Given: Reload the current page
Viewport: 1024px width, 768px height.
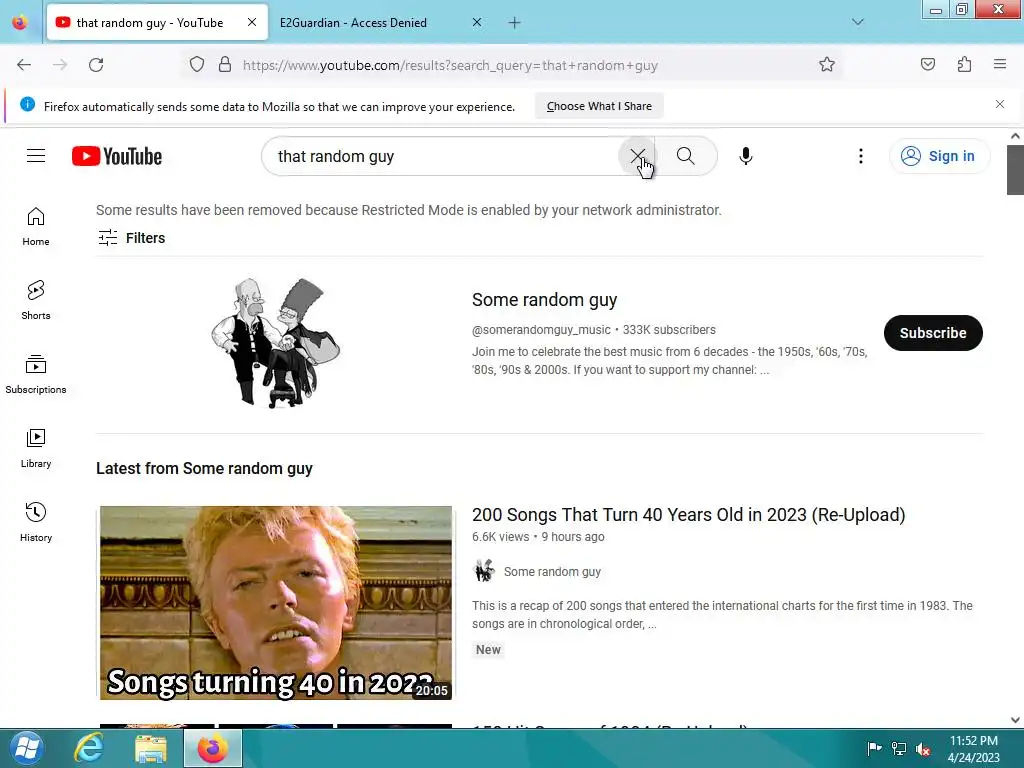Looking at the screenshot, I should [96, 65].
